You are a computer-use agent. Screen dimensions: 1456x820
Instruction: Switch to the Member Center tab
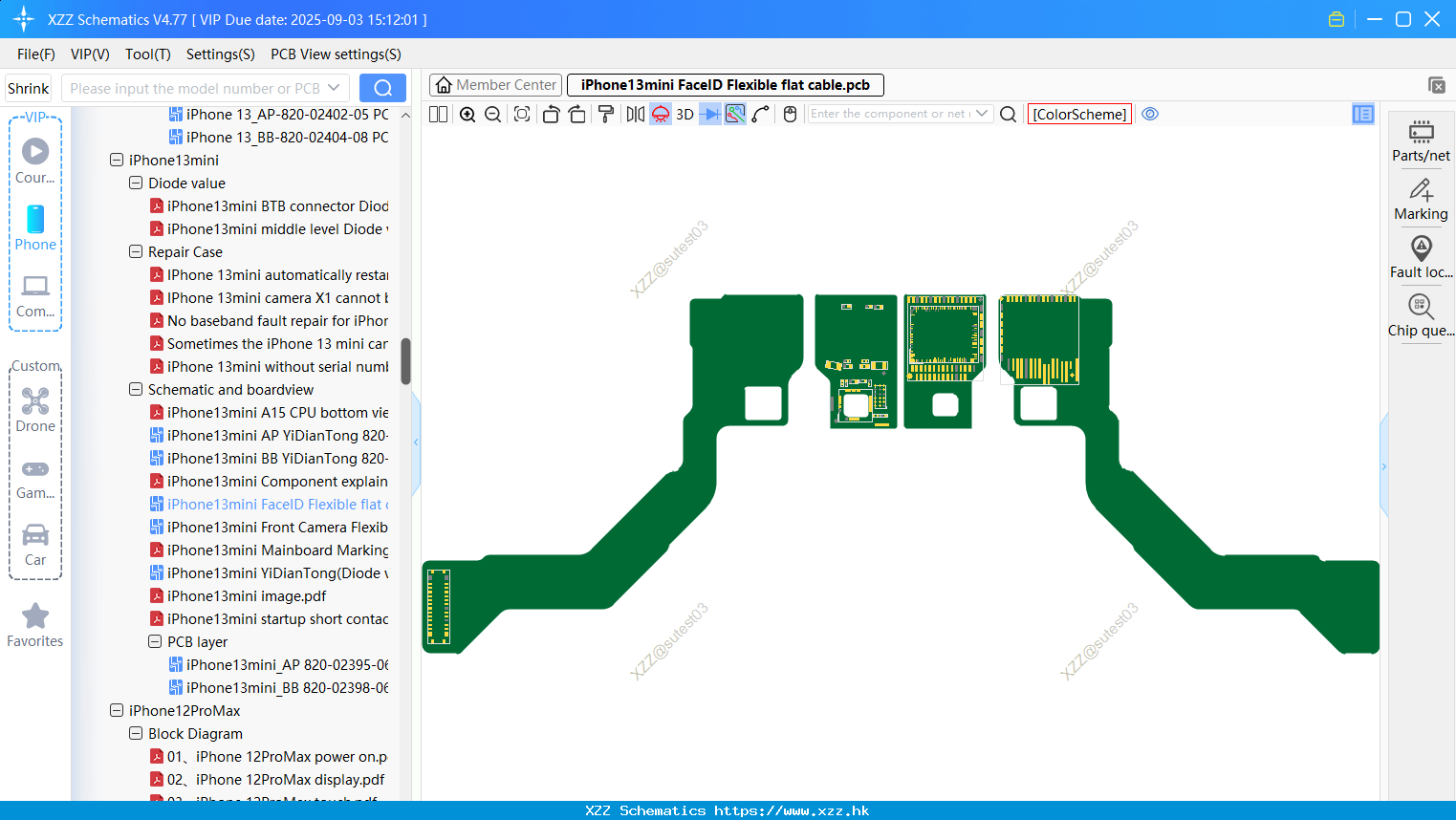click(x=496, y=85)
